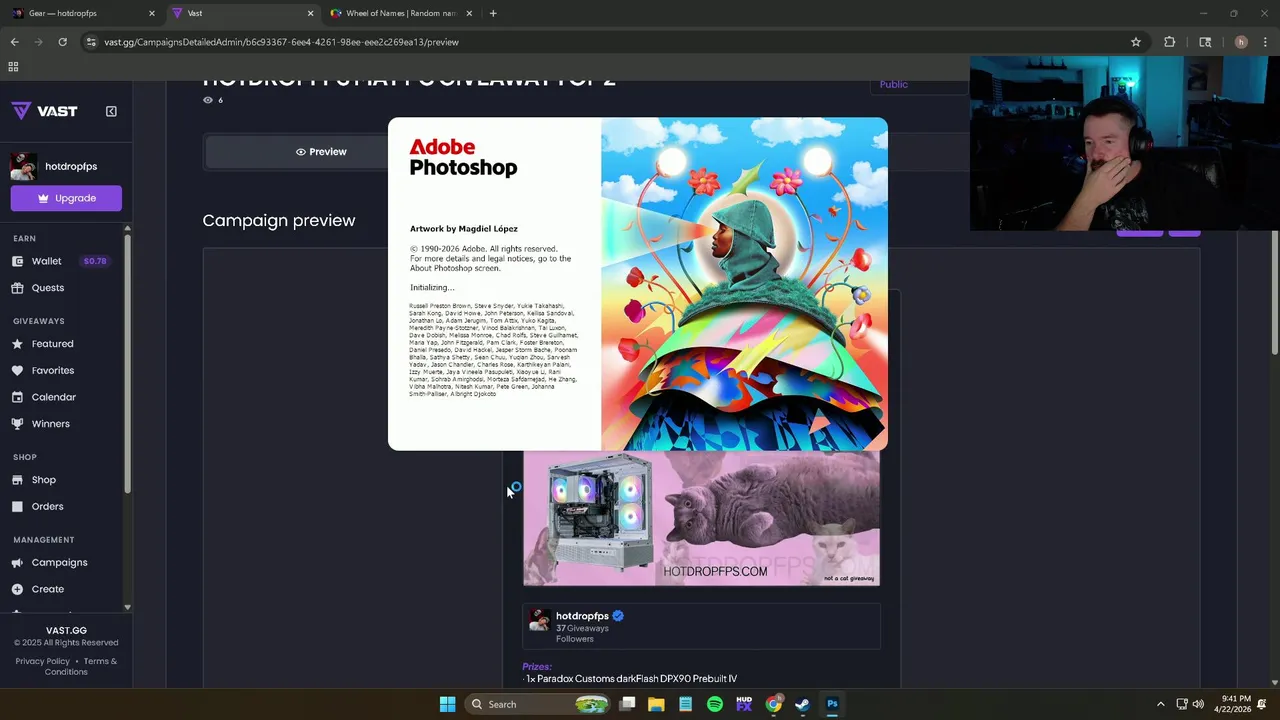Show hidden system tray icons

click(1160, 704)
